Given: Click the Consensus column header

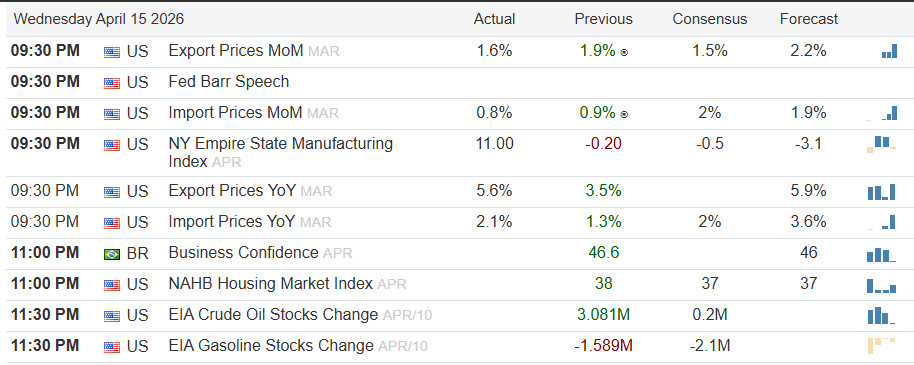Looking at the screenshot, I should (x=709, y=19).
